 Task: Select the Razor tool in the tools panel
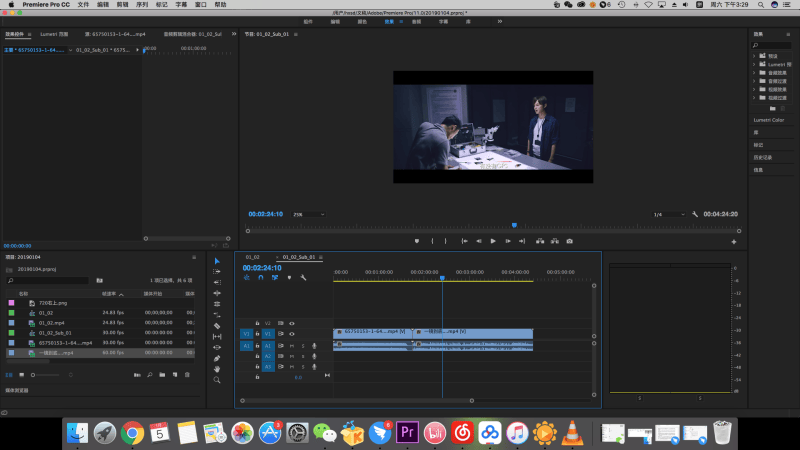(217, 325)
